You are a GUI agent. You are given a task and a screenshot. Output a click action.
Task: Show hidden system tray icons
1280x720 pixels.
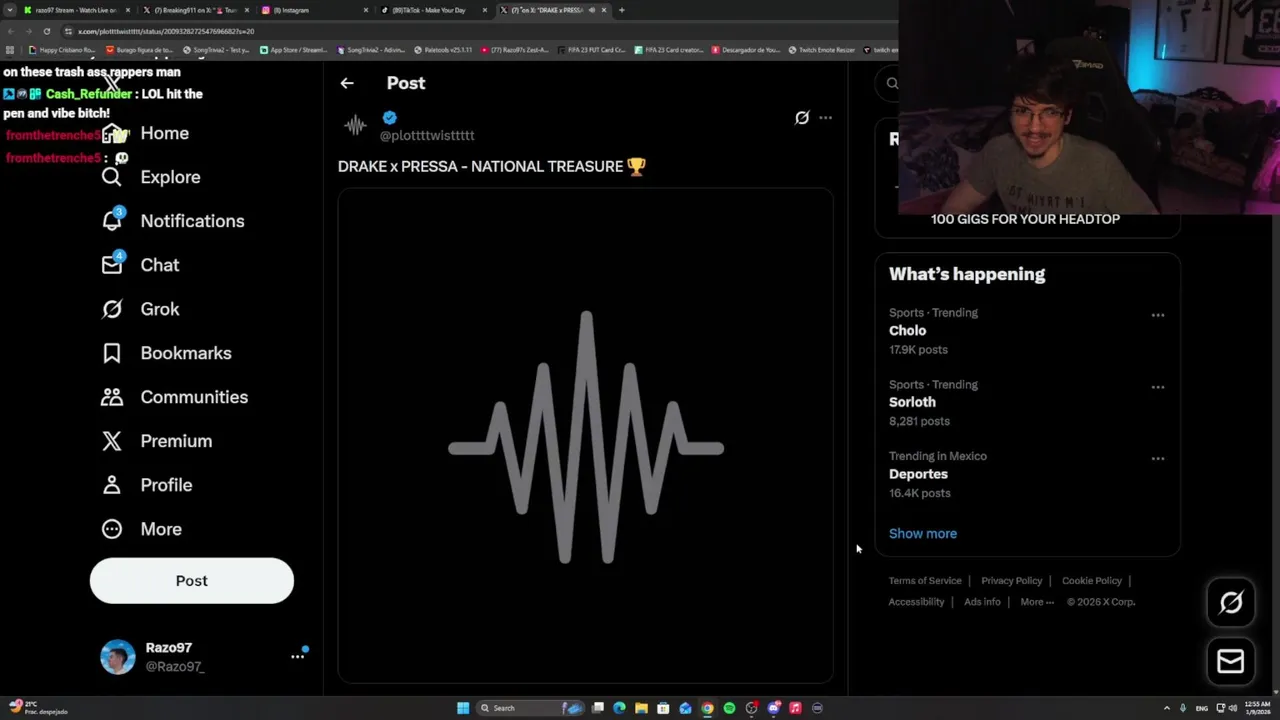(x=1167, y=708)
